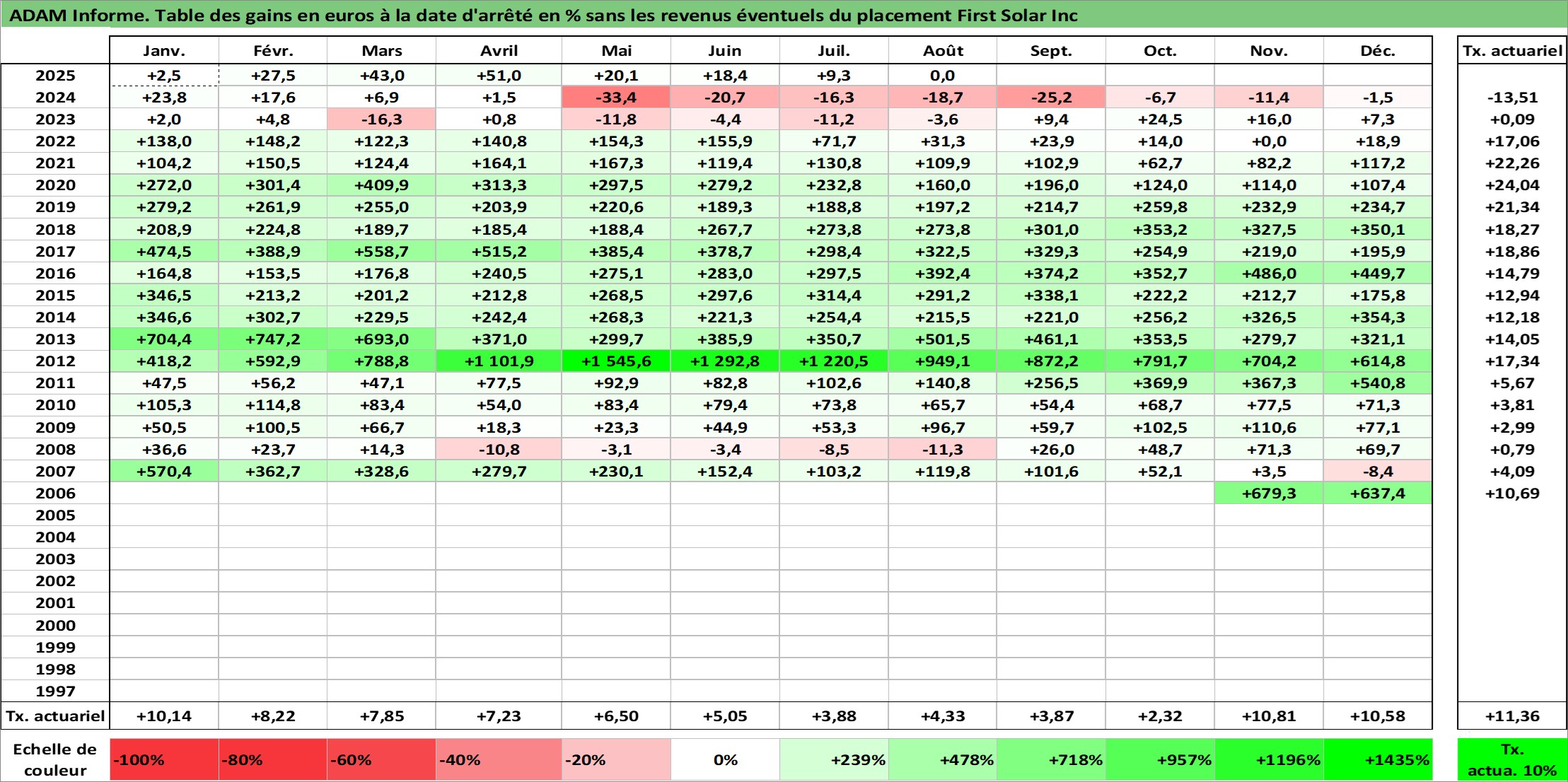Select the Juil. column header
Screen dimensions: 1568x782
click(x=834, y=51)
